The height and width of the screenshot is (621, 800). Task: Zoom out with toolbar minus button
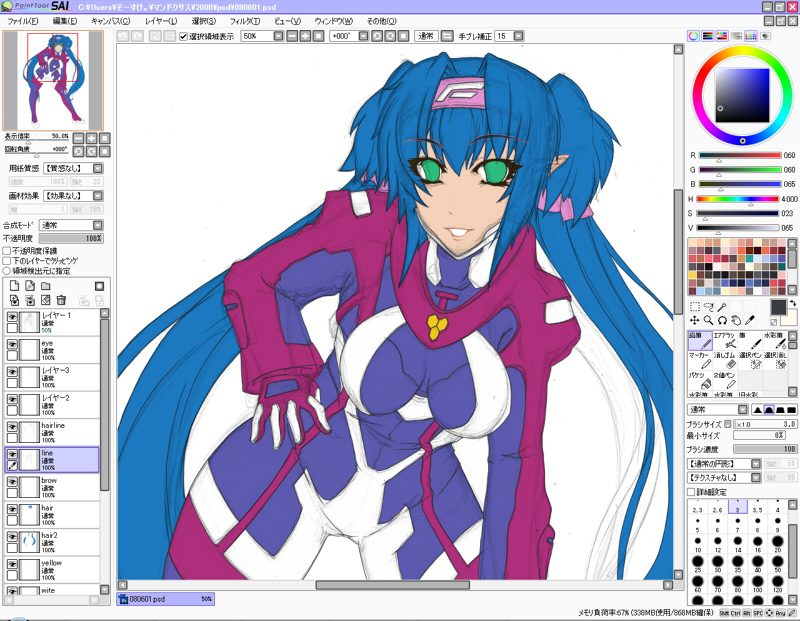click(x=292, y=36)
